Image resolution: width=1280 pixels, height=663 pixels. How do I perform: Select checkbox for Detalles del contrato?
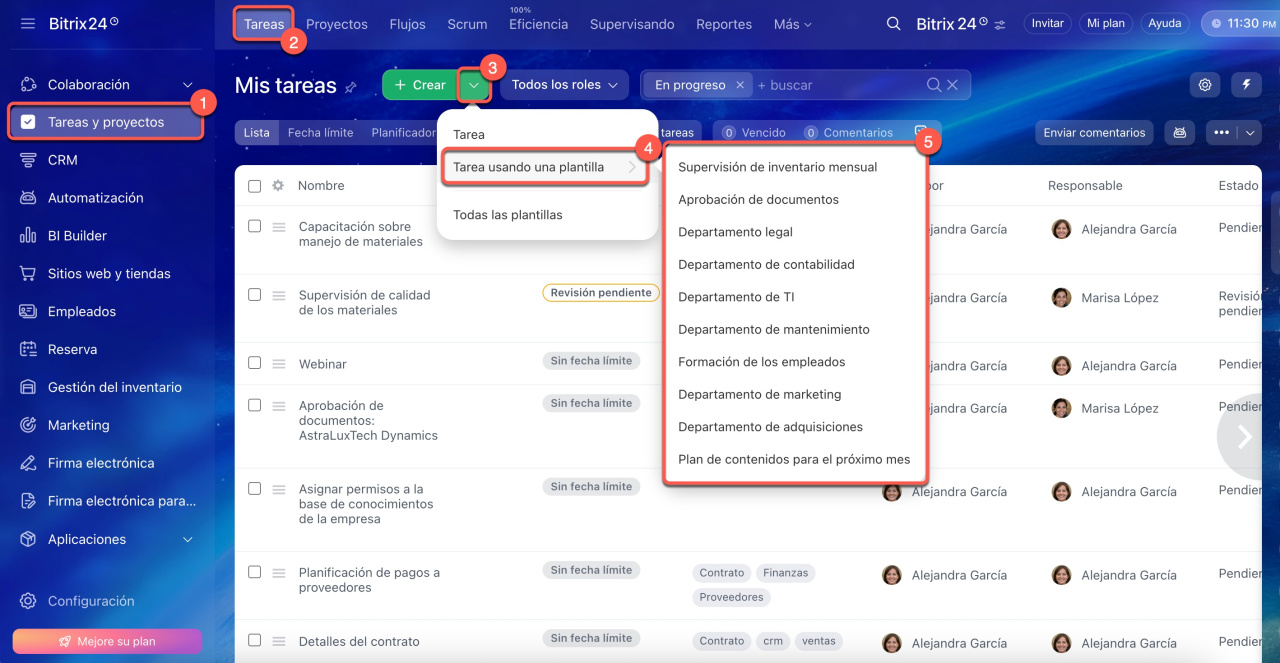coord(254,640)
